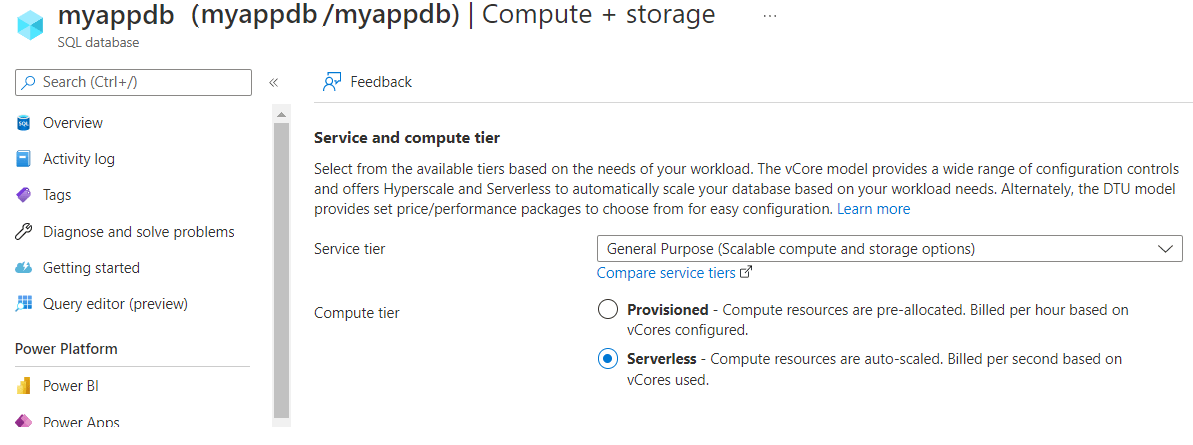
Task: Click the Feedback person icon
Action: [333, 82]
